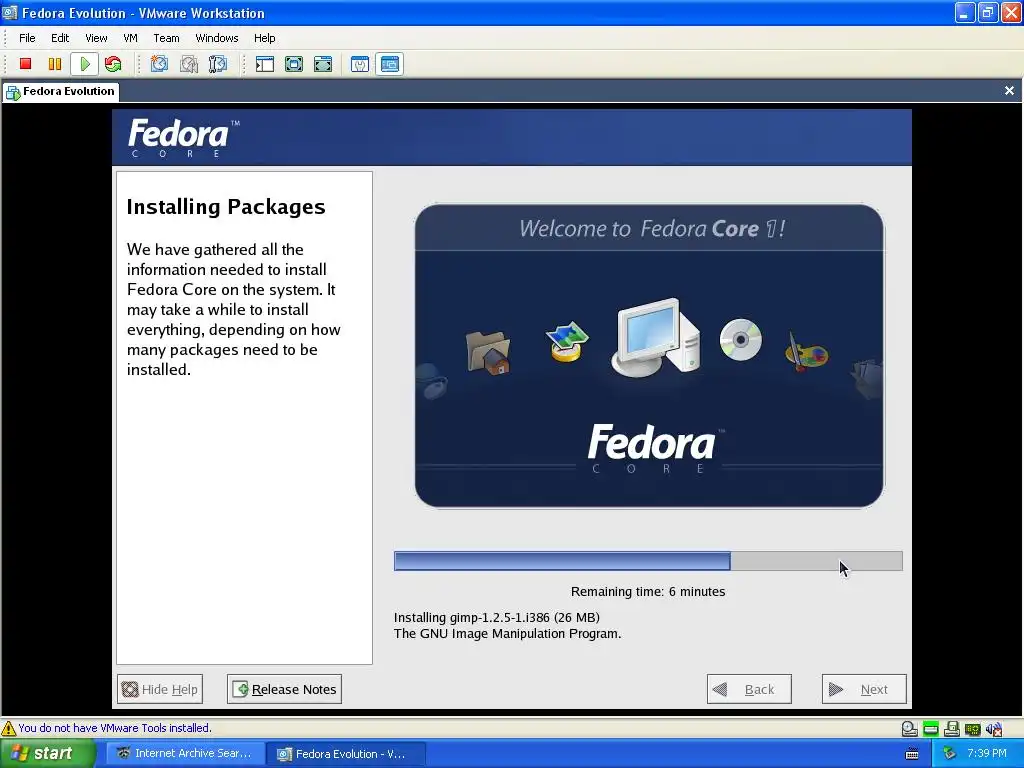Screen dimensions: 1024x768
Task: Click the paint palette icon in banner
Action: click(x=806, y=353)
